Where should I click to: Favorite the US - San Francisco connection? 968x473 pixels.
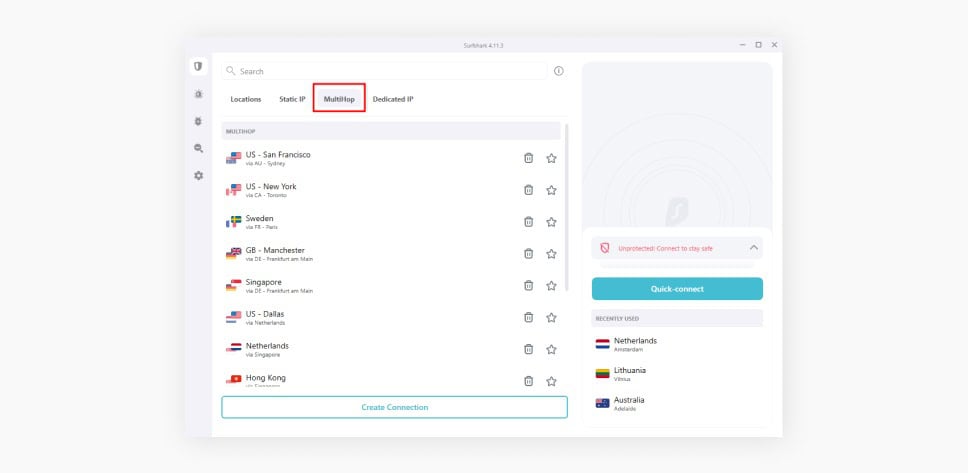[551, 158]
